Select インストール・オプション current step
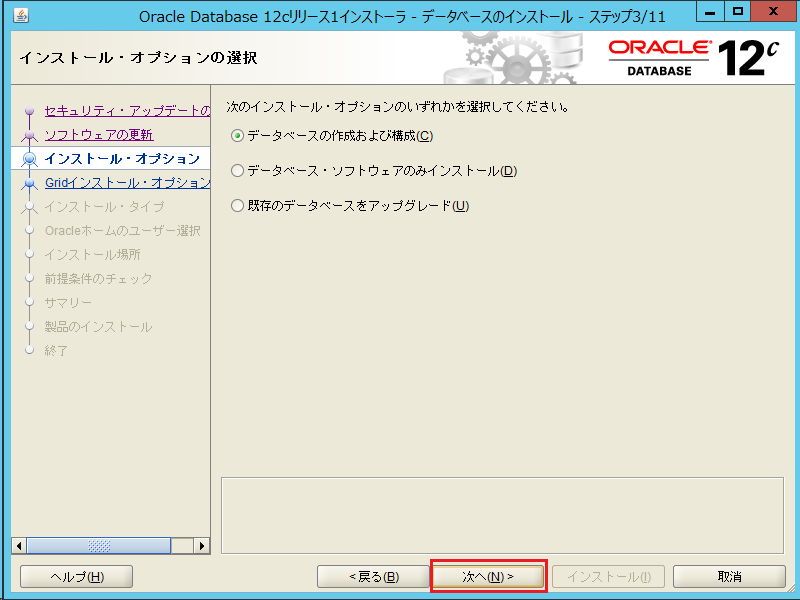Screen dimensions: 800x600 tap(122, 159)
